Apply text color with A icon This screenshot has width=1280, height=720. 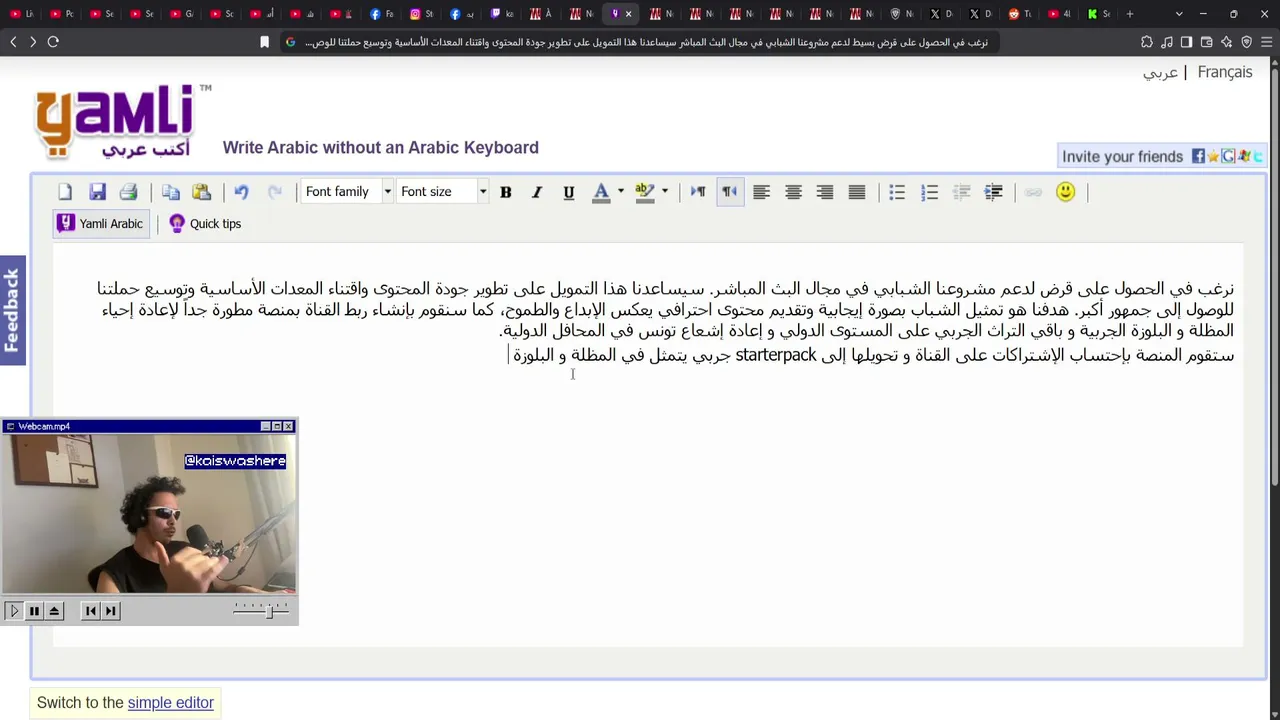click(x=601, y=192)
